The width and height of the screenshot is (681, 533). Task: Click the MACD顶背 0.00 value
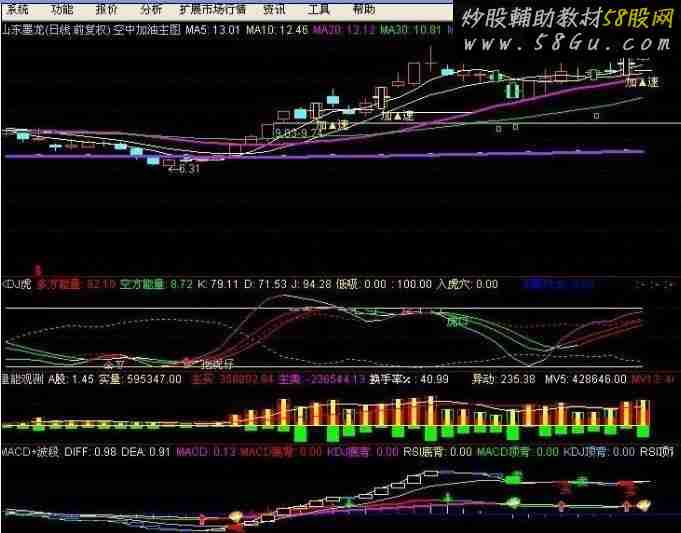pos(518,452)
